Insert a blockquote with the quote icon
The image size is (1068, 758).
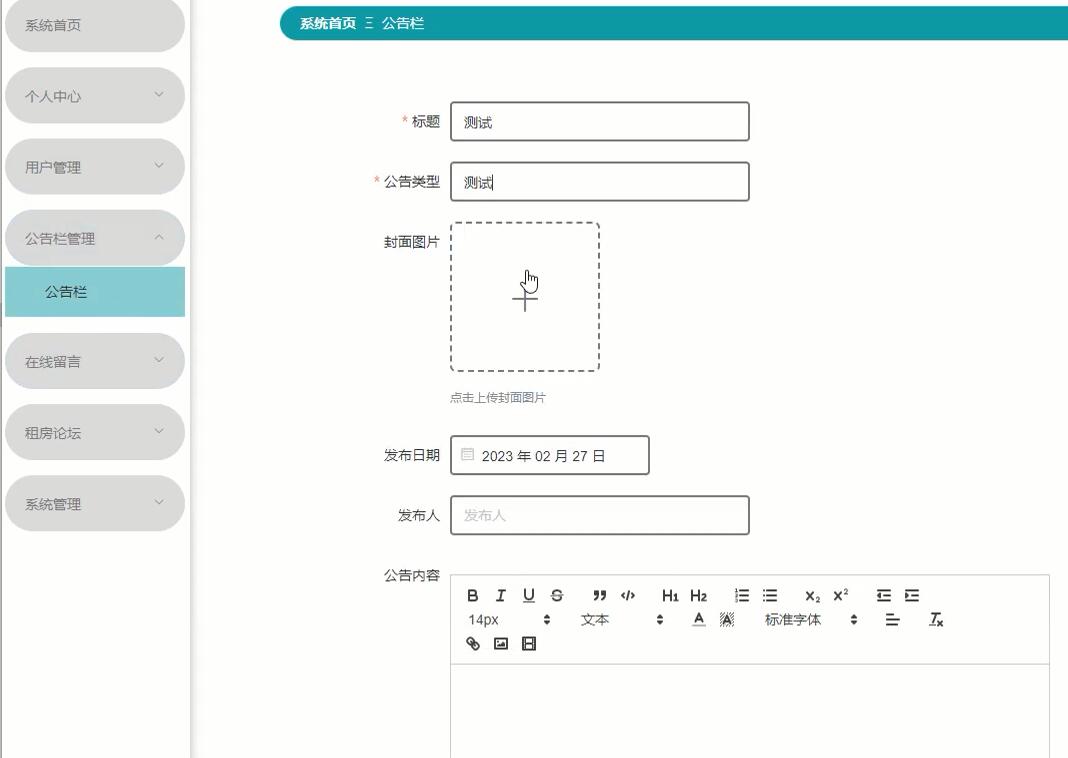tap(599, 595)
